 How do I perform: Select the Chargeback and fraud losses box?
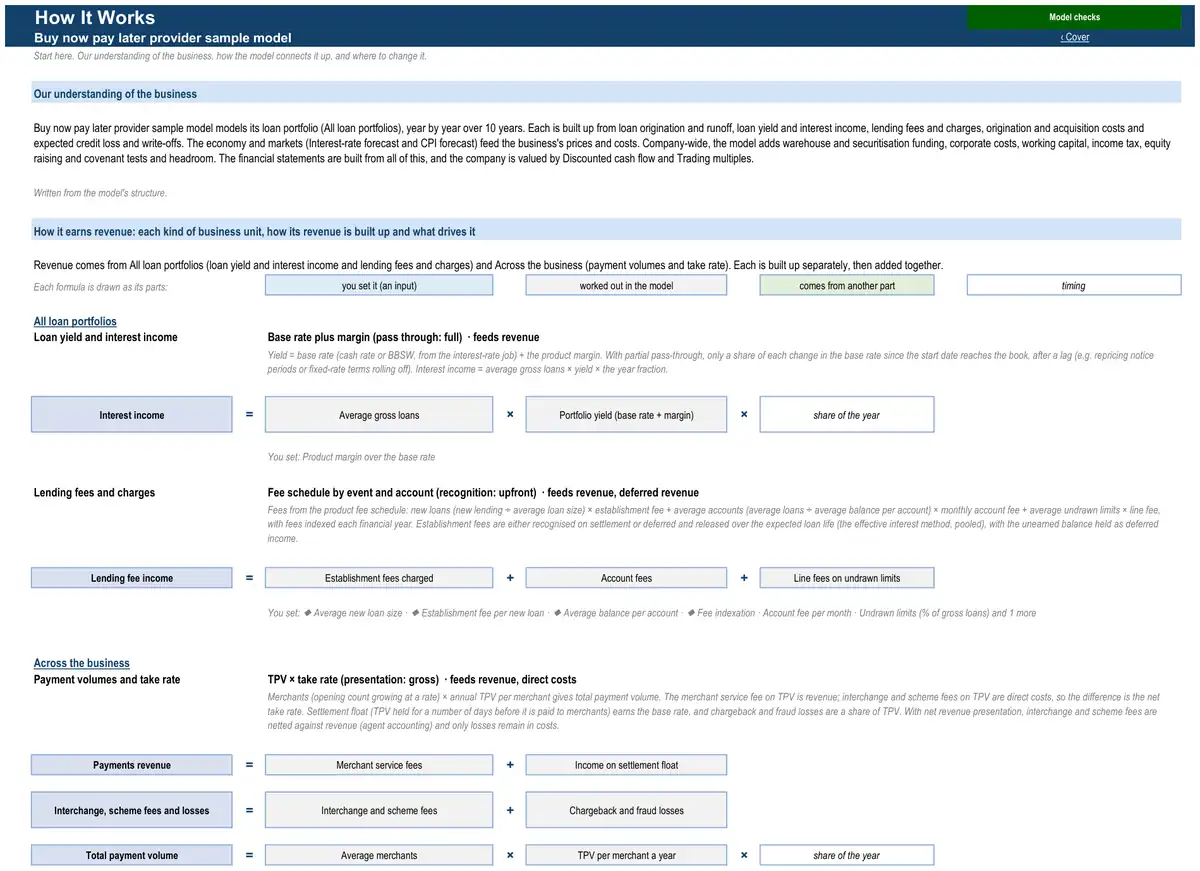click(x=626, y=810)
